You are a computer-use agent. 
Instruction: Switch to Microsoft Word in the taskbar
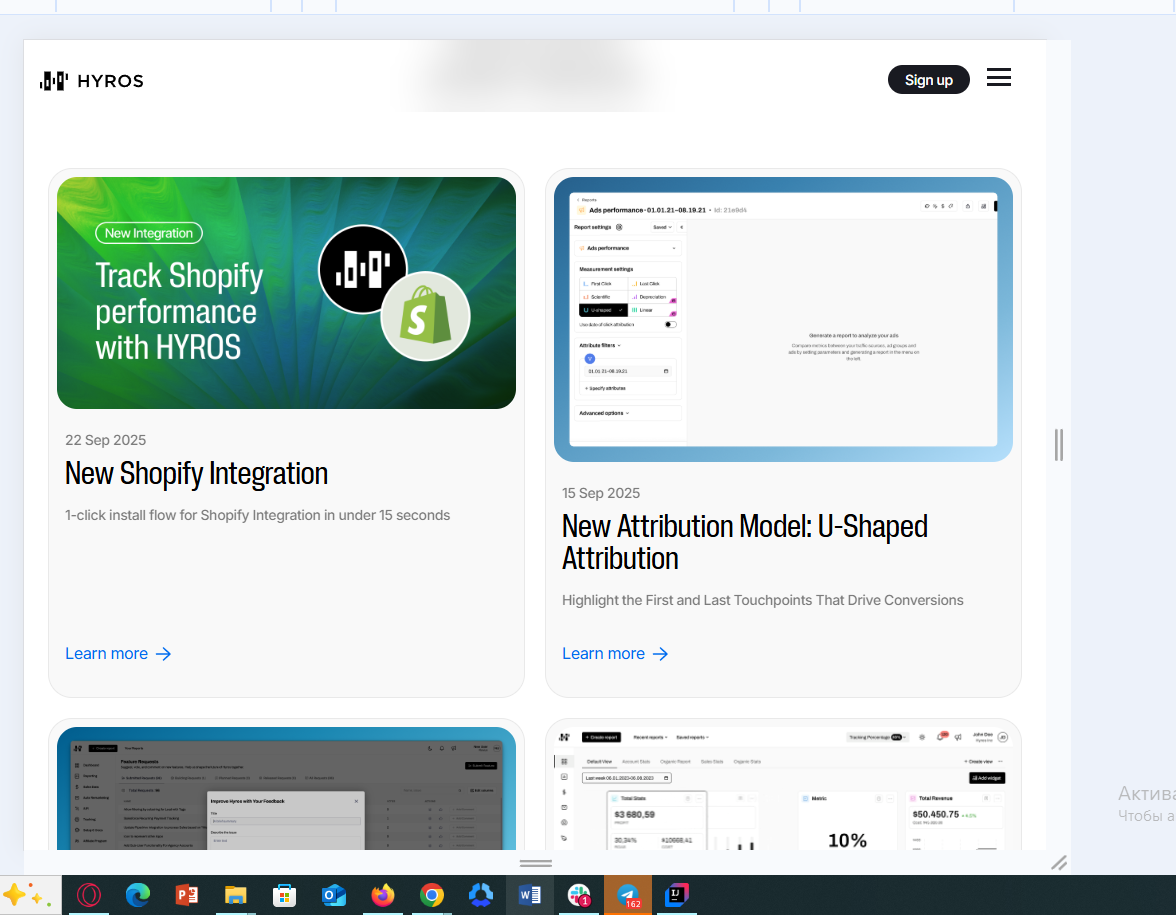[x=530, y=895]
